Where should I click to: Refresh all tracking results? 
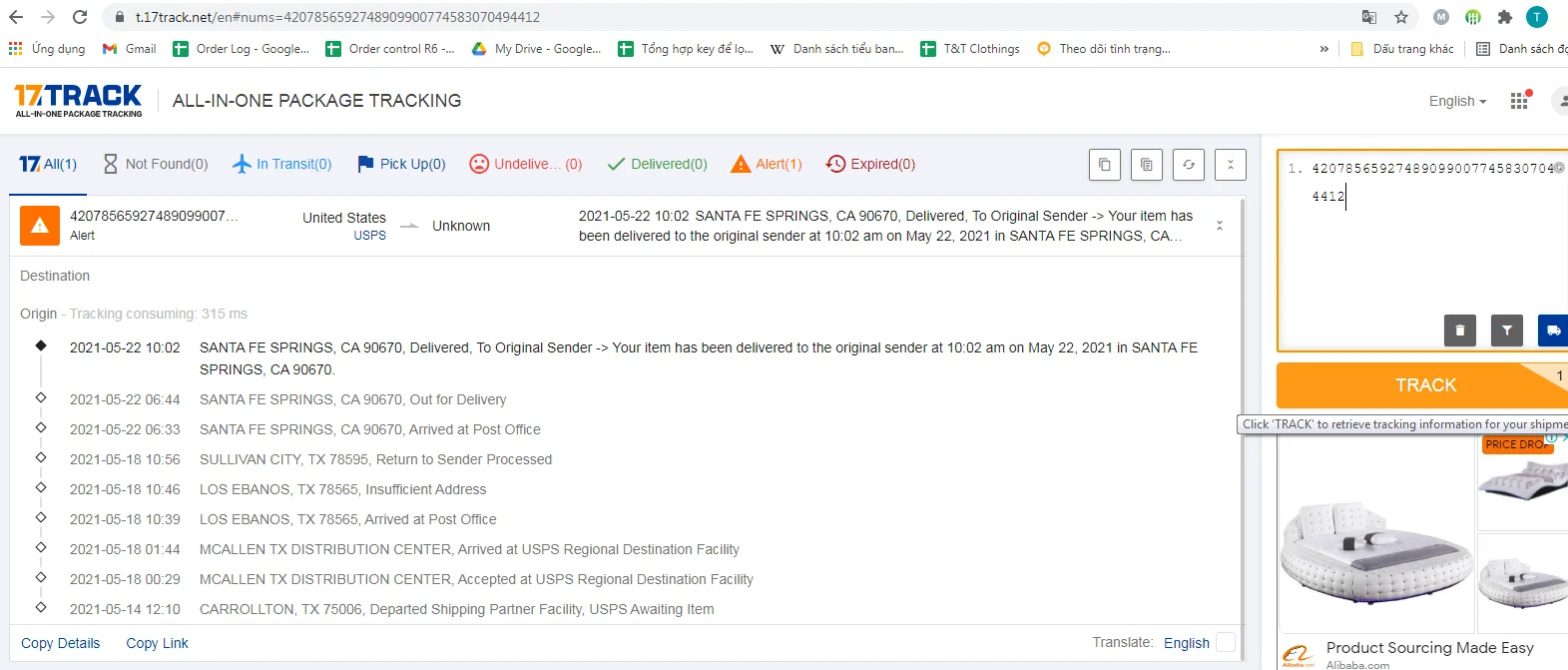[x=1189, y=165]
